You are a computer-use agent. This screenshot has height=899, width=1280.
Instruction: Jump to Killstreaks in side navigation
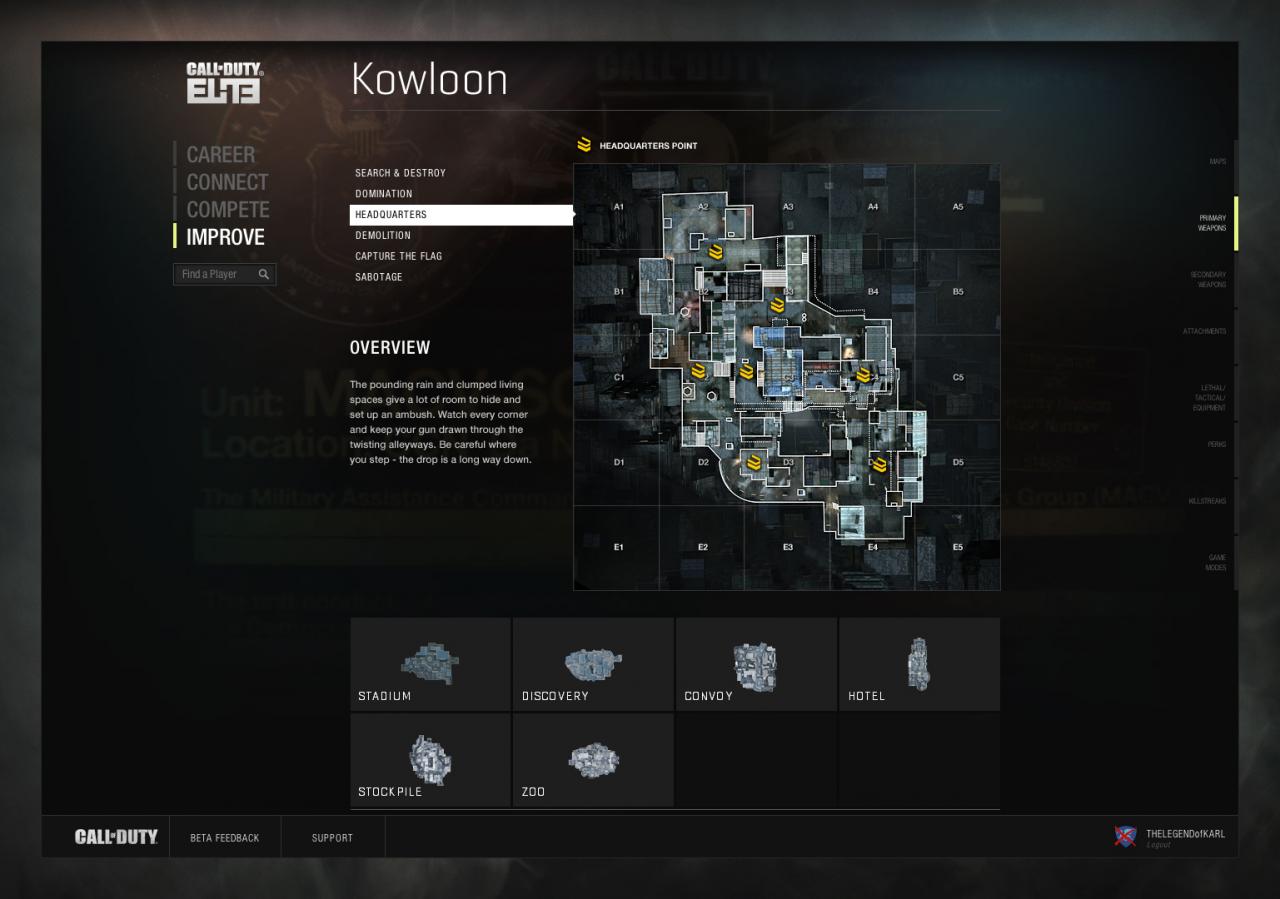[x=1207, y=501]
